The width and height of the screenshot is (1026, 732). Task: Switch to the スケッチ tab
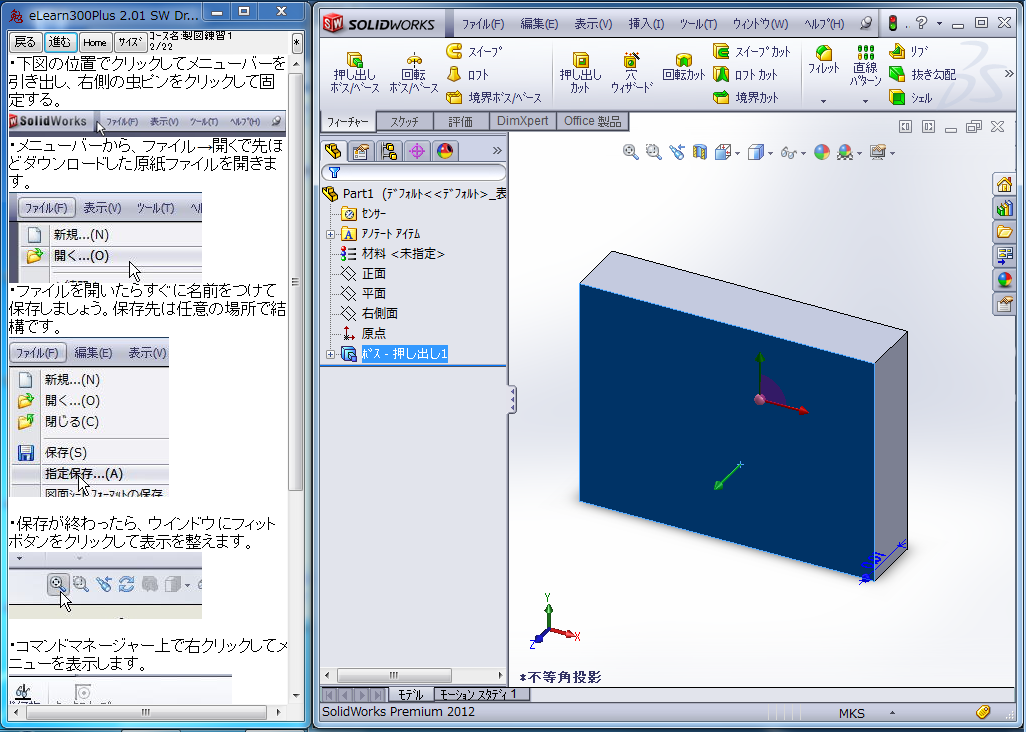click(404, 122)
